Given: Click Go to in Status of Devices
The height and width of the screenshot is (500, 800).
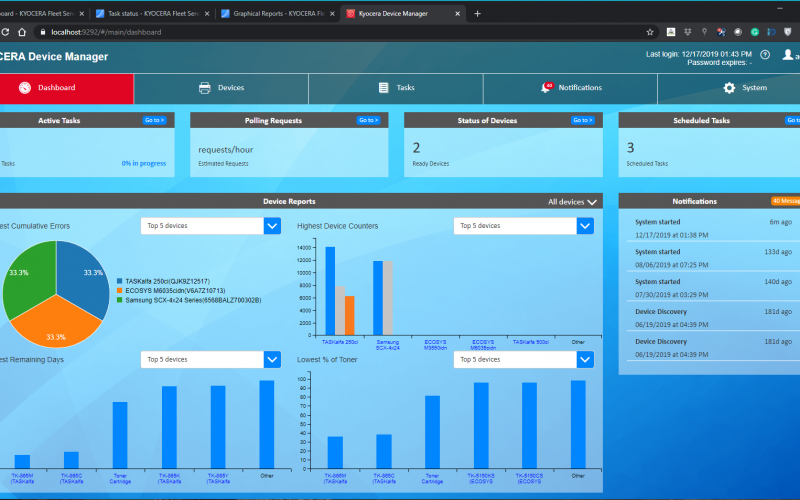Looking at the screenshot, I should point(582,120).
